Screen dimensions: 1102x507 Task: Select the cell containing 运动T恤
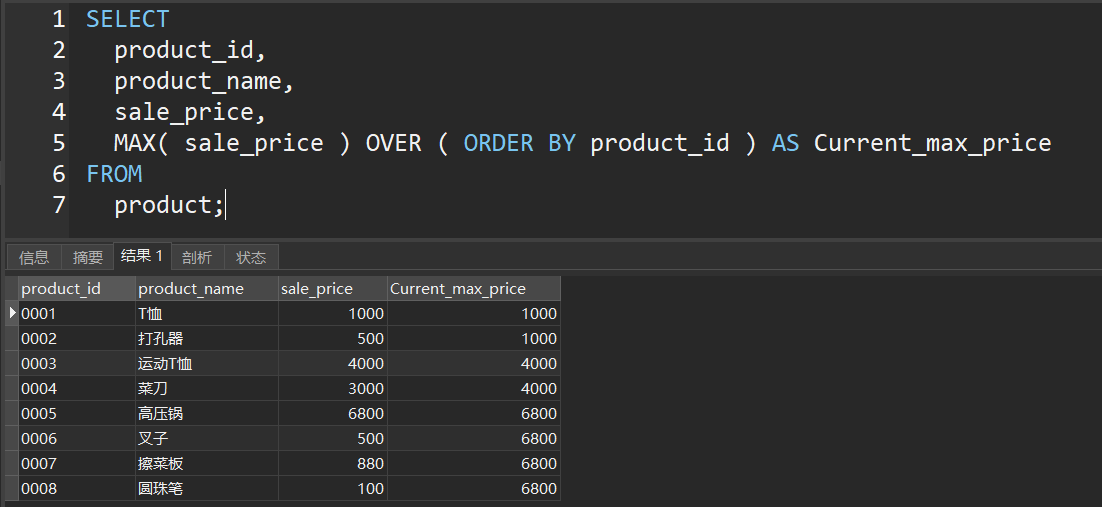[x=165, y=364]
